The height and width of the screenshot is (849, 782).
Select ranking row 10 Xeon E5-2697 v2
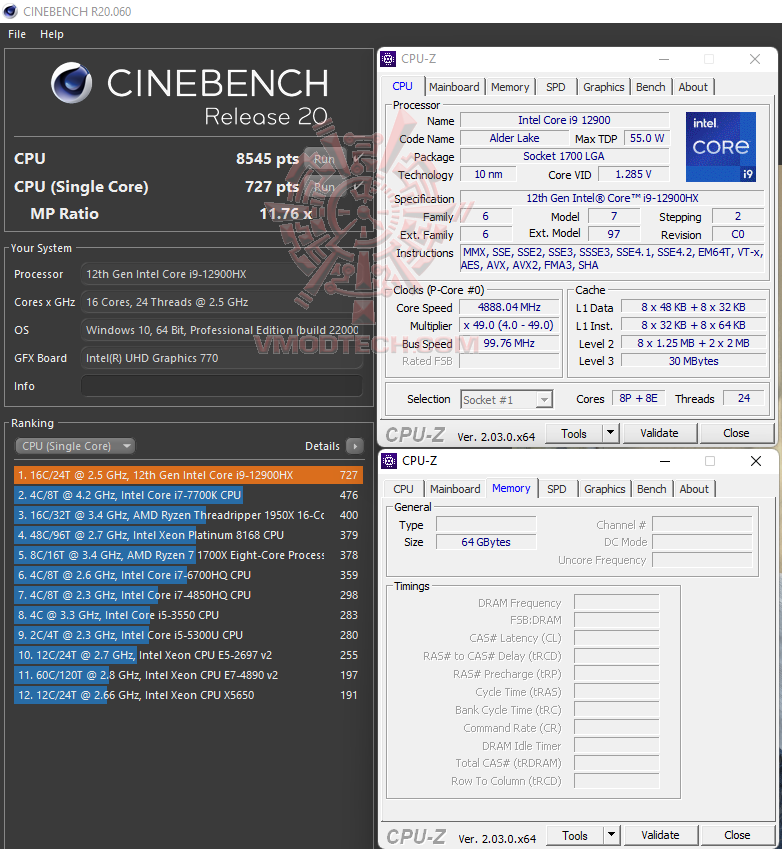point(188,655)
